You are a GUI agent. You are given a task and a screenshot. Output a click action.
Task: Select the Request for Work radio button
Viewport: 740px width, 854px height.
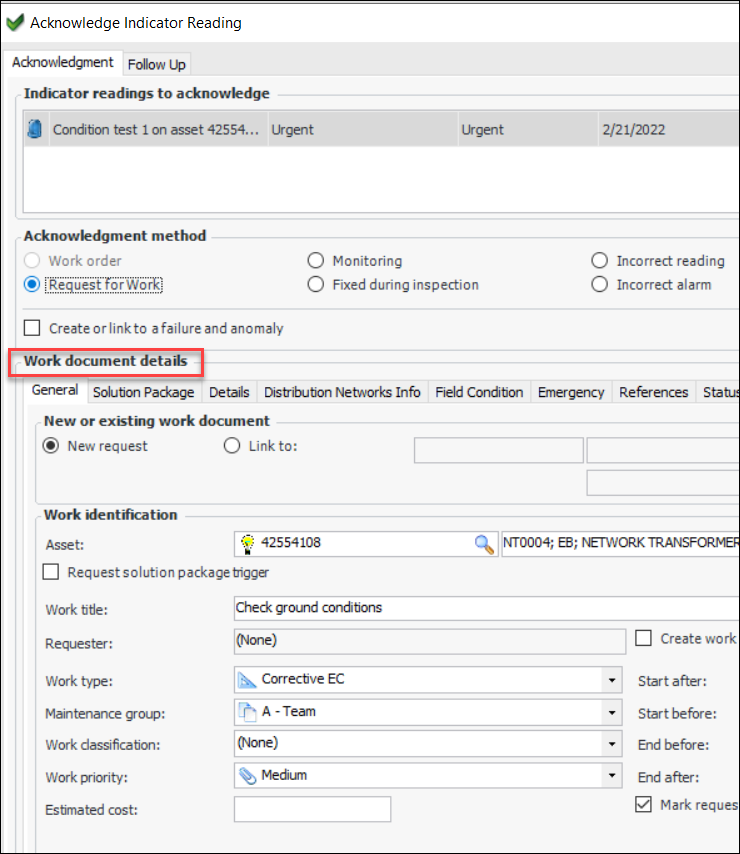point(32,285)
